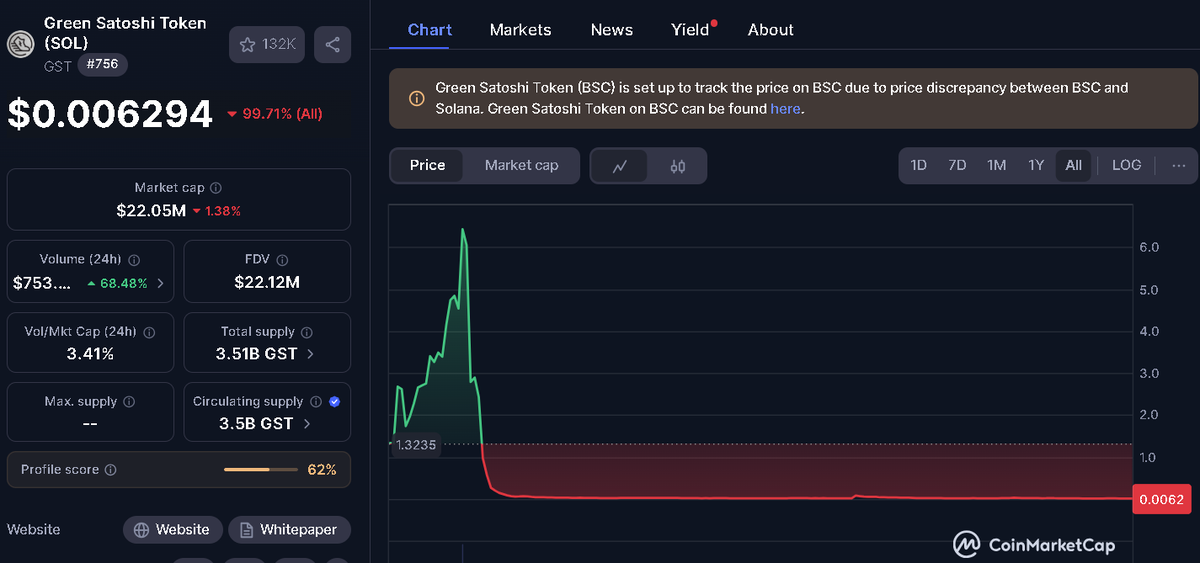Click the Green Satoshi Token logo icon
The image size is (1200, 563).
coord(21,44)
